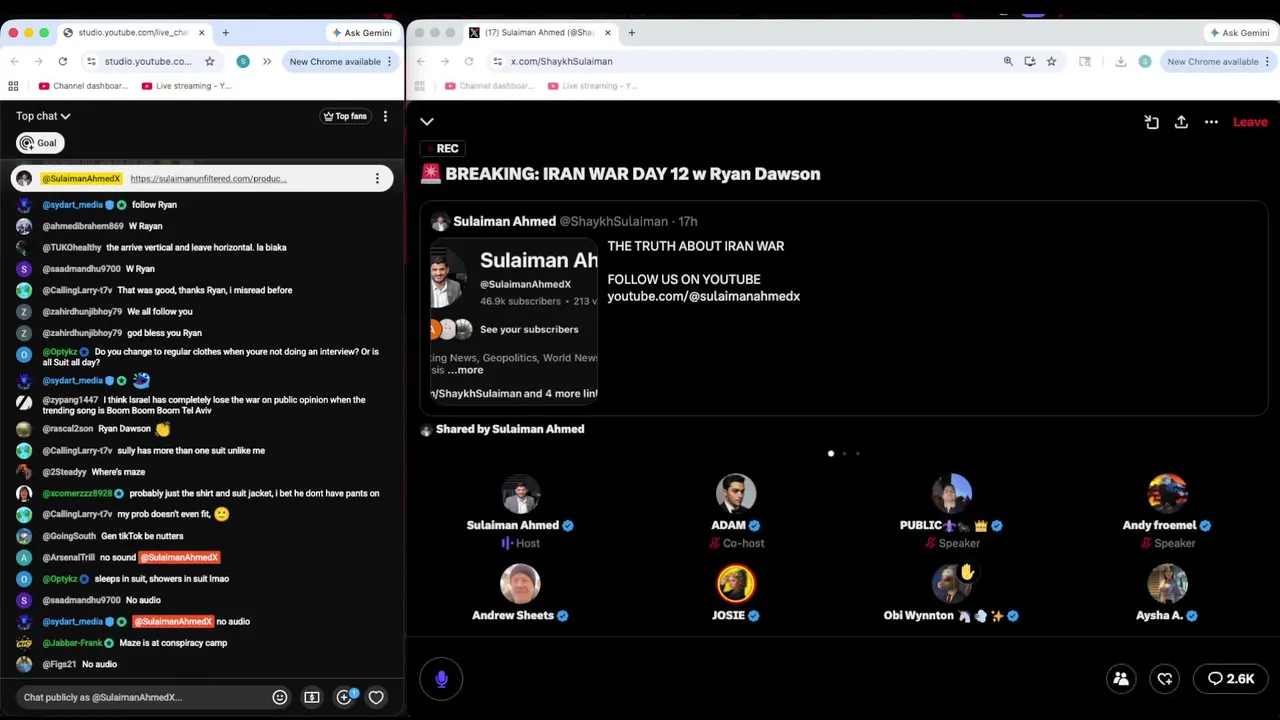Click the heart icon in chat bar
Viewport: 1280px width, 720px height.
click(x=376, y=697)
